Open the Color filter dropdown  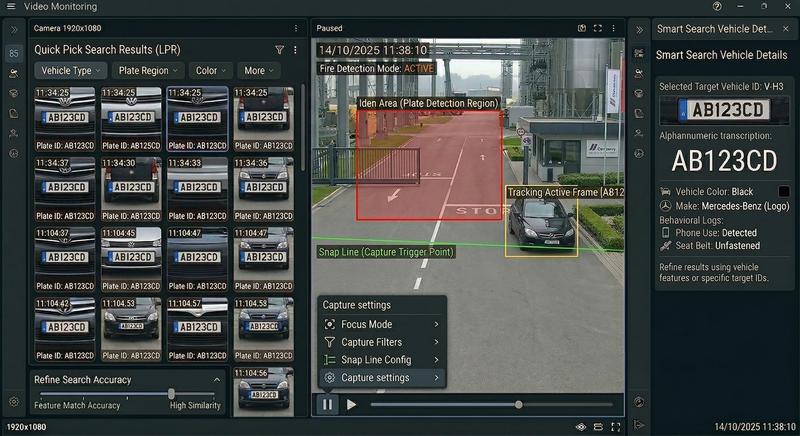pos(211,70)
